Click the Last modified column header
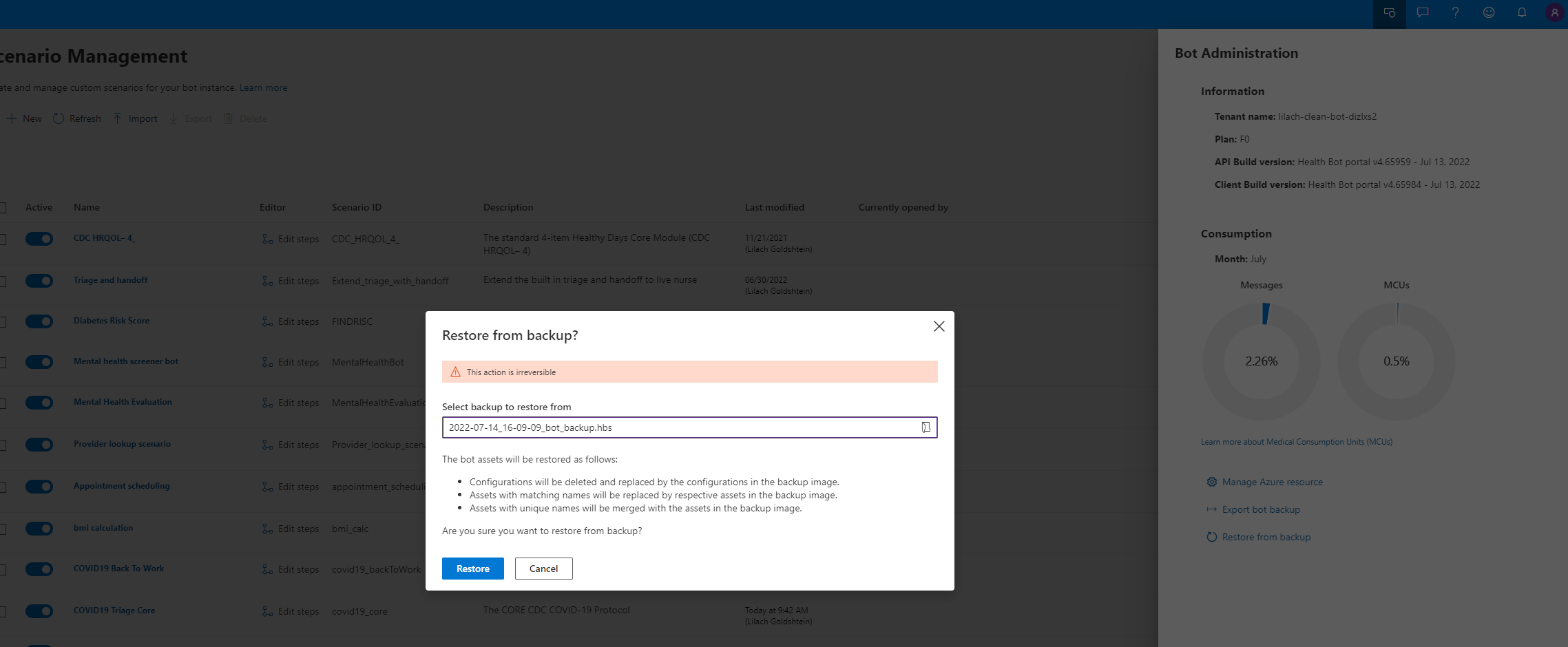 [774, 207]
